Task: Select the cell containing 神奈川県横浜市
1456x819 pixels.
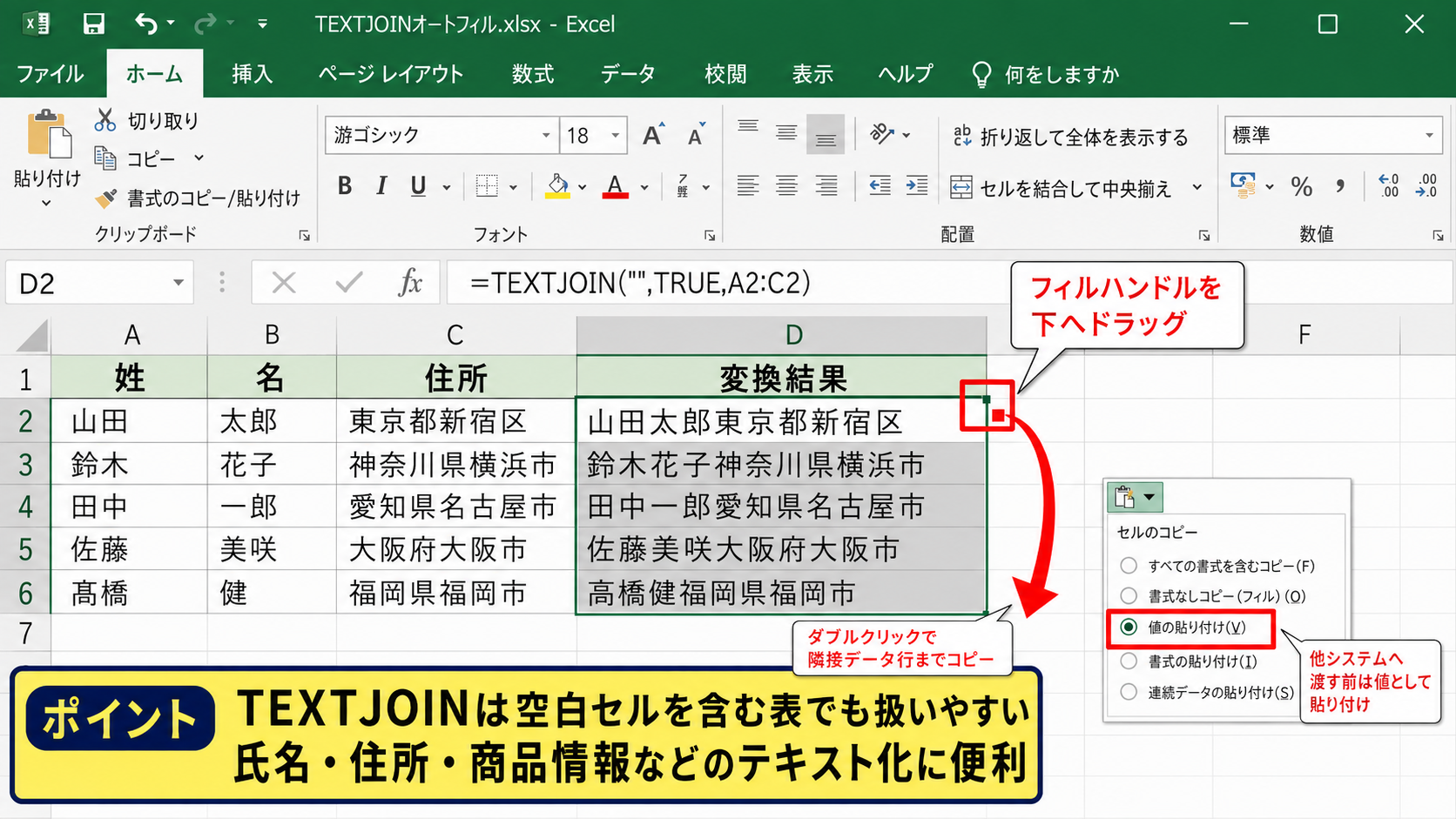Action: (456, 464)
